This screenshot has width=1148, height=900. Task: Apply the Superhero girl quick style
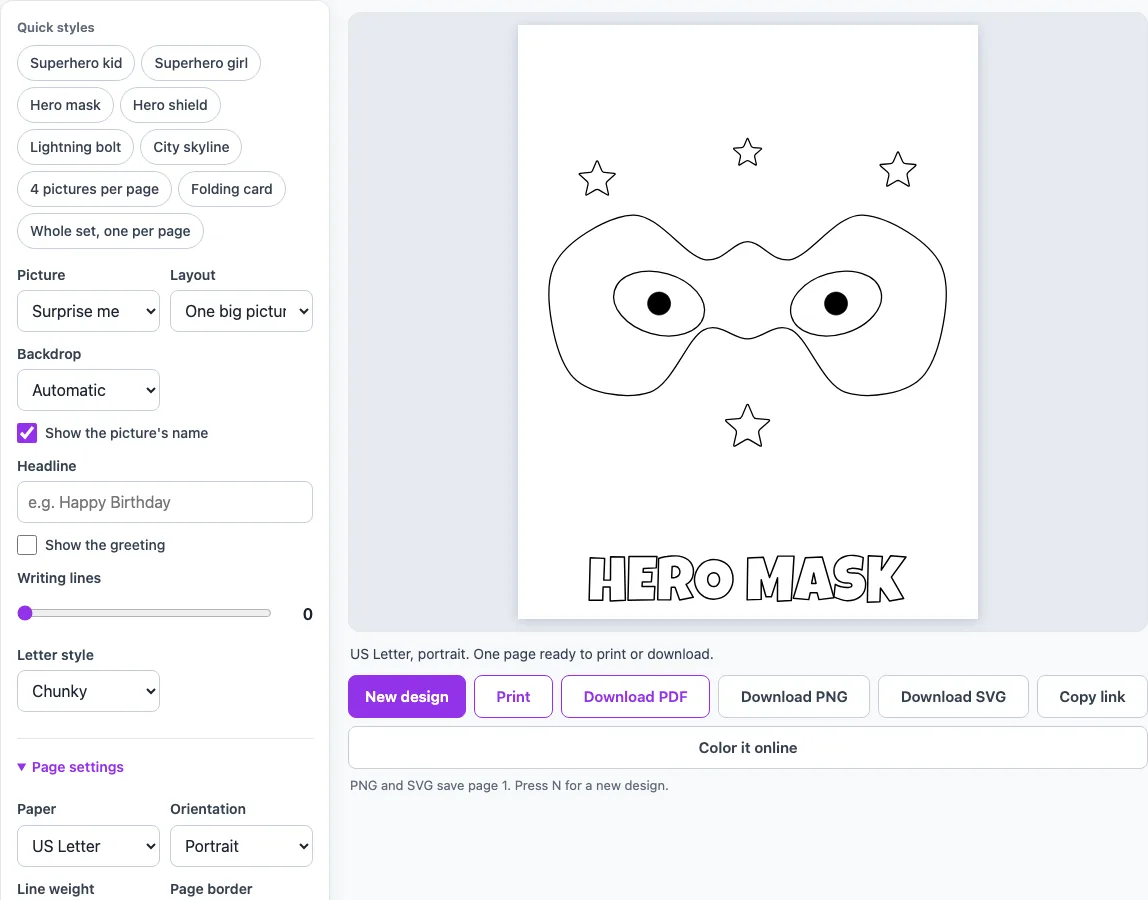[x=201, y=63]
